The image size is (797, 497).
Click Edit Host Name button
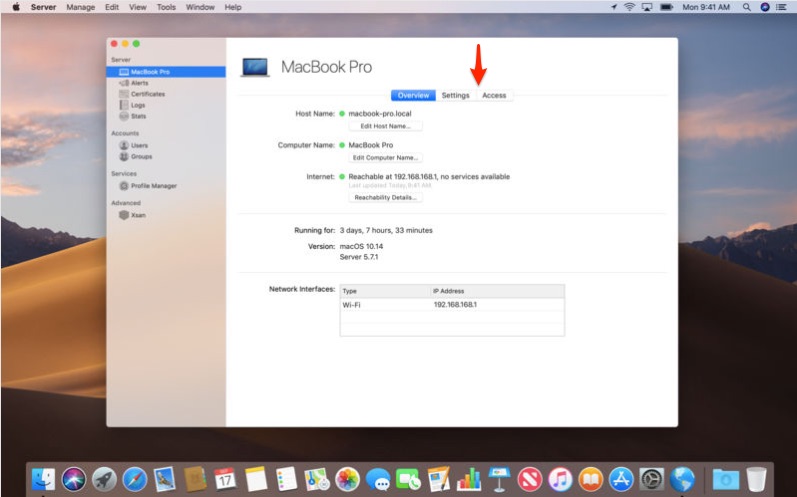(385, 126)
